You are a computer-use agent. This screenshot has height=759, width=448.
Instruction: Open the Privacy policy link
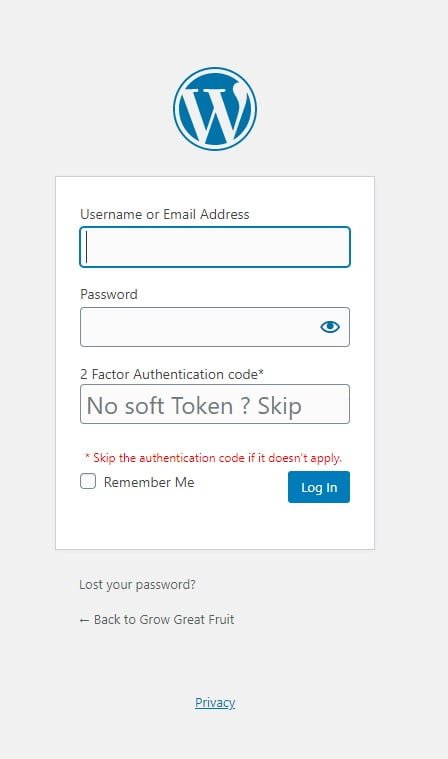click(215, 702)
